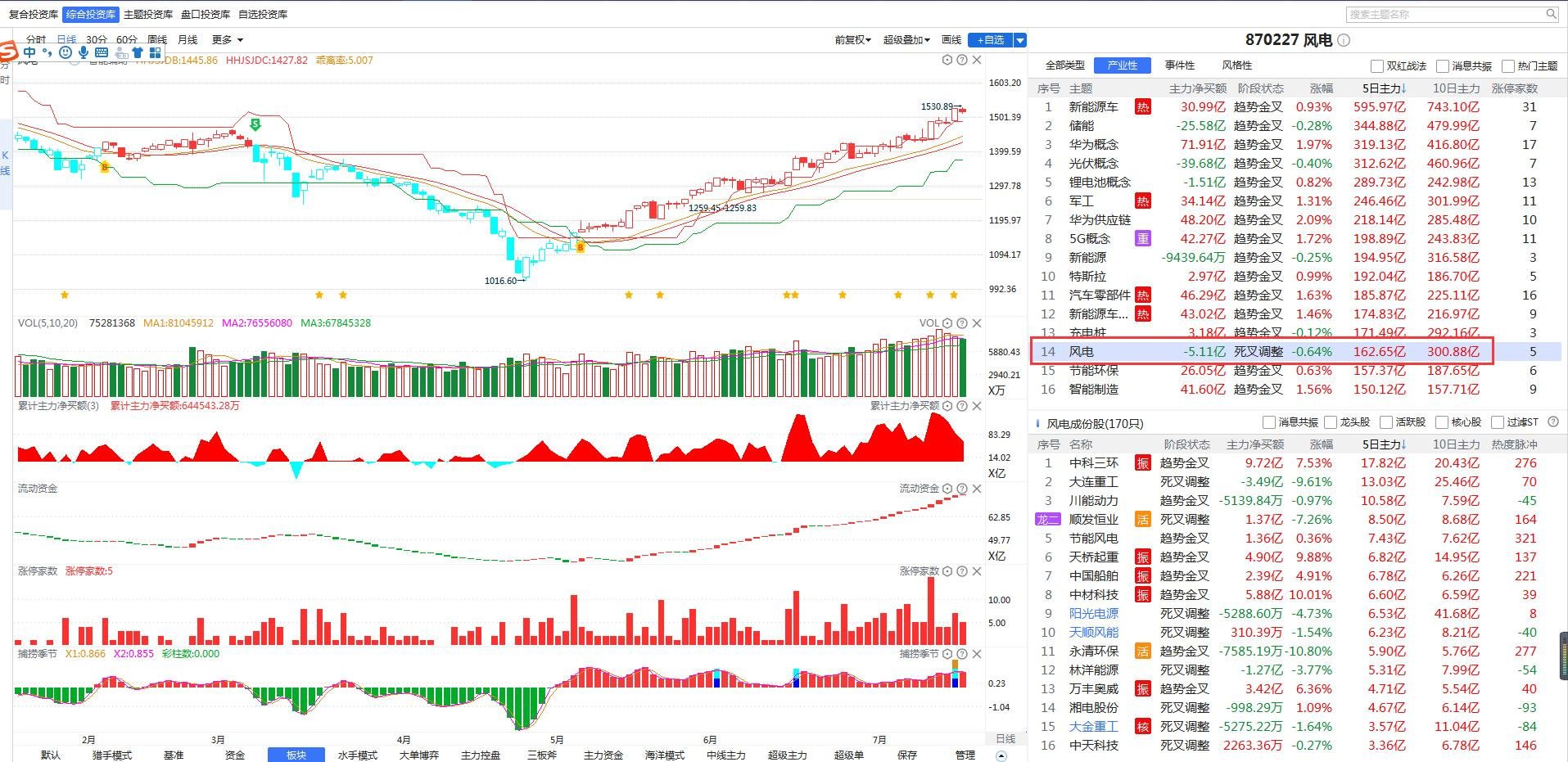The image size is (1568, 762).
Task: Enable top 消息共振 checkbox near 双红战法
Action: tap(1442, 66)
